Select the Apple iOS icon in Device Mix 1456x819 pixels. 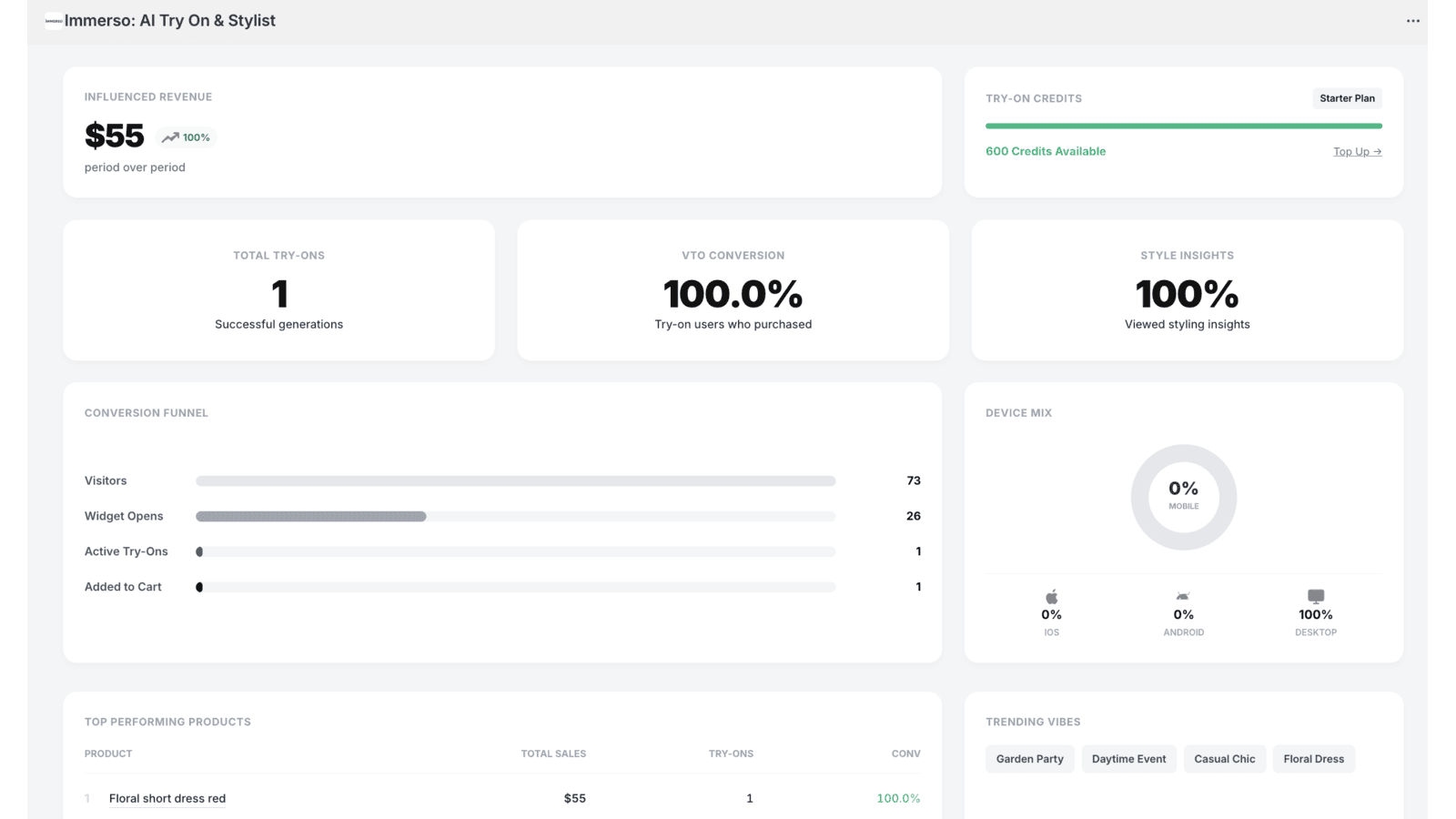[x=1051, y=596]
